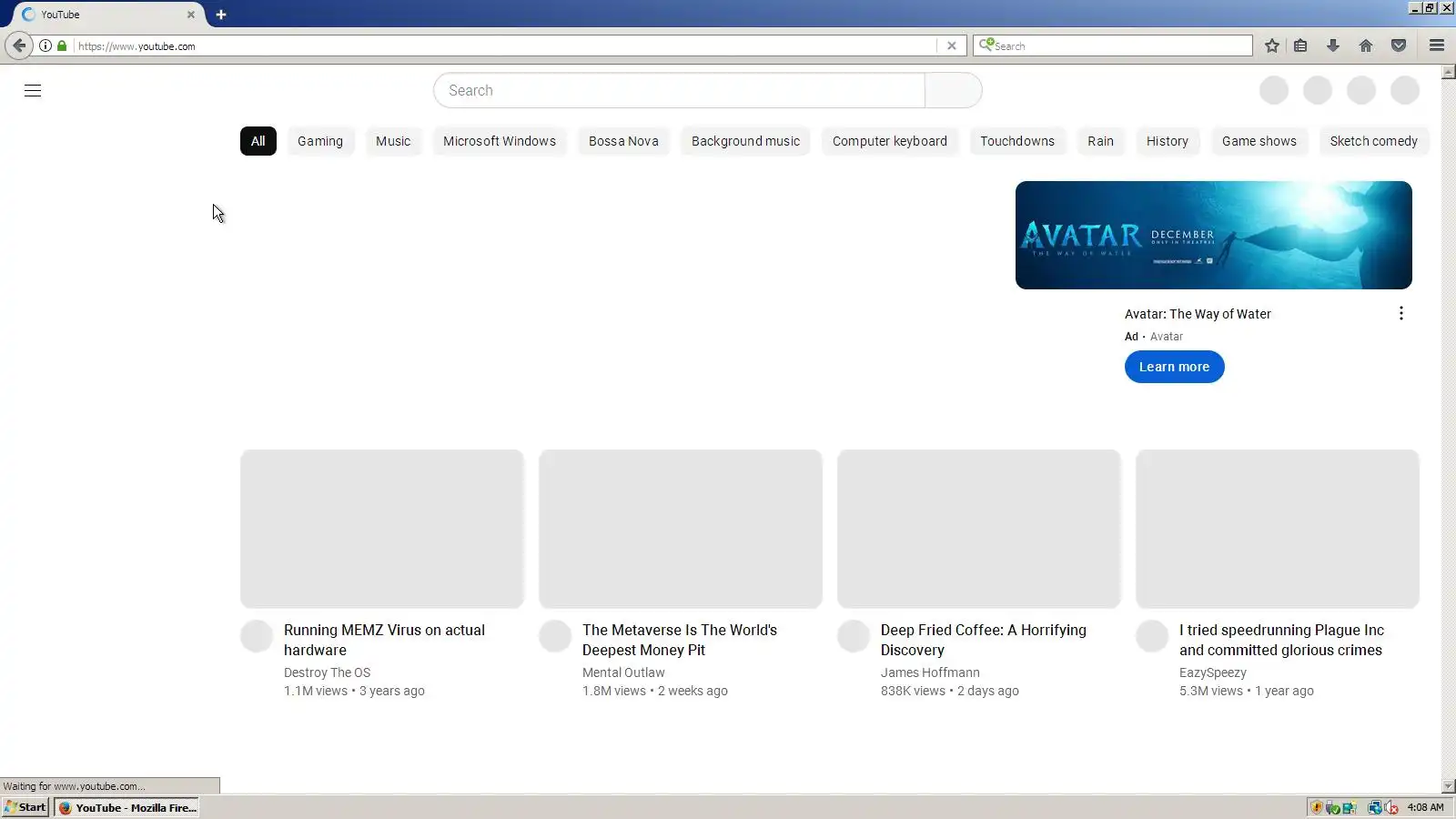Select the History chip
The image size is (1456, 819).
[x=1168, y=141]
